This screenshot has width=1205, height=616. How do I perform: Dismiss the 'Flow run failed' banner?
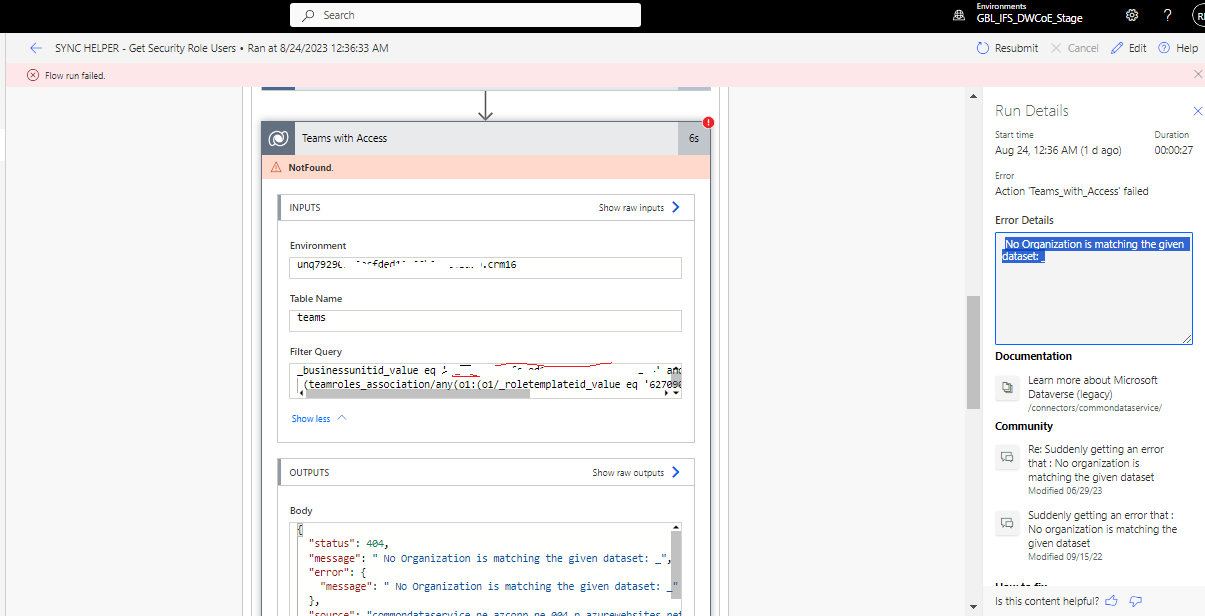tap(1196, 74)
